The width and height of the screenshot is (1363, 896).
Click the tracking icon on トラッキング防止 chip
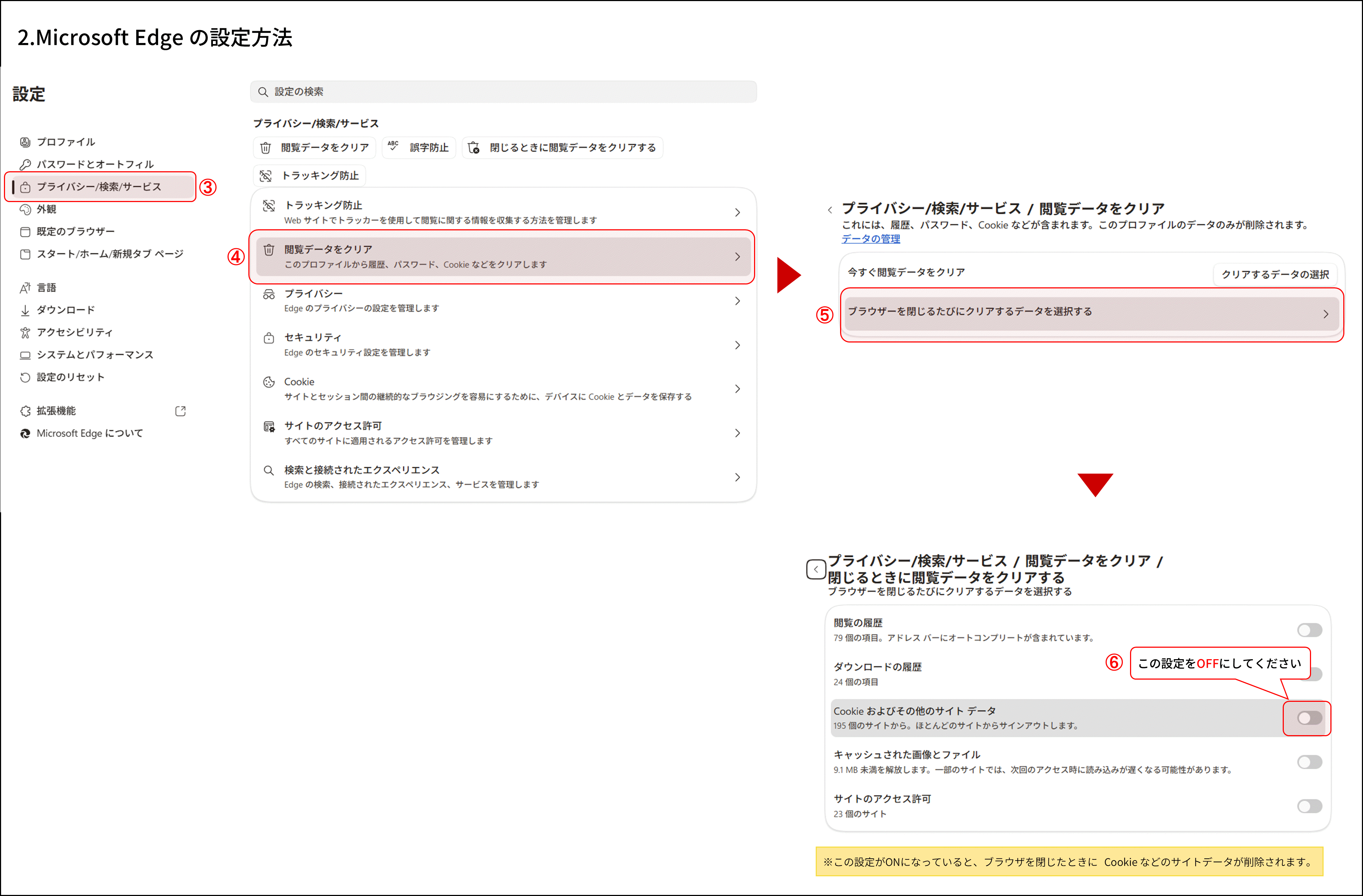tap(266, 176)
